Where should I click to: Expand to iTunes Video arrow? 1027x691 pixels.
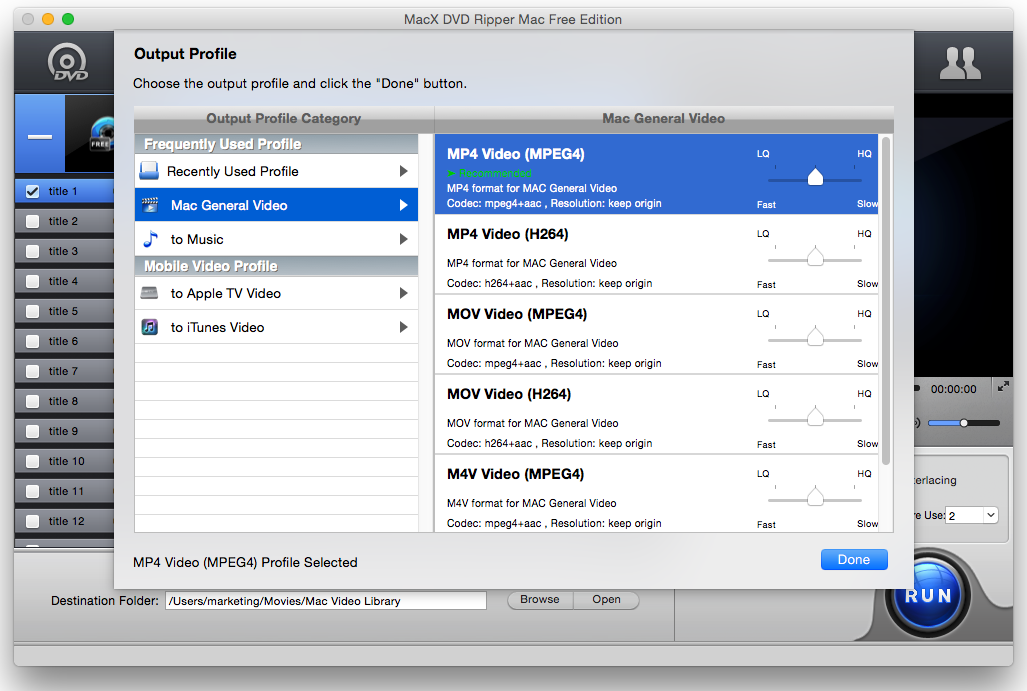pos(403,327)
